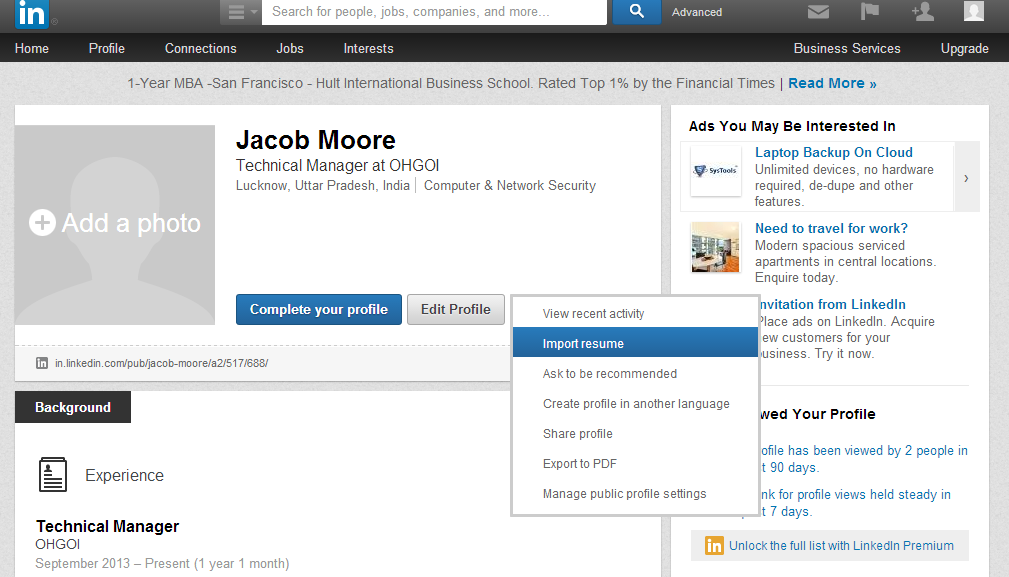Screen dimensions: 1009x577
Task: Click the LinkedIn Premium gold icon
Action: coord(714,545)
